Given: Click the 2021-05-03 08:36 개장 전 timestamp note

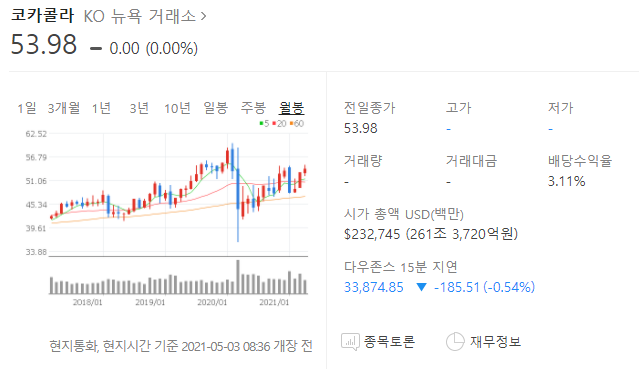Looking at the screenshot, I should [x=247, y=346].
